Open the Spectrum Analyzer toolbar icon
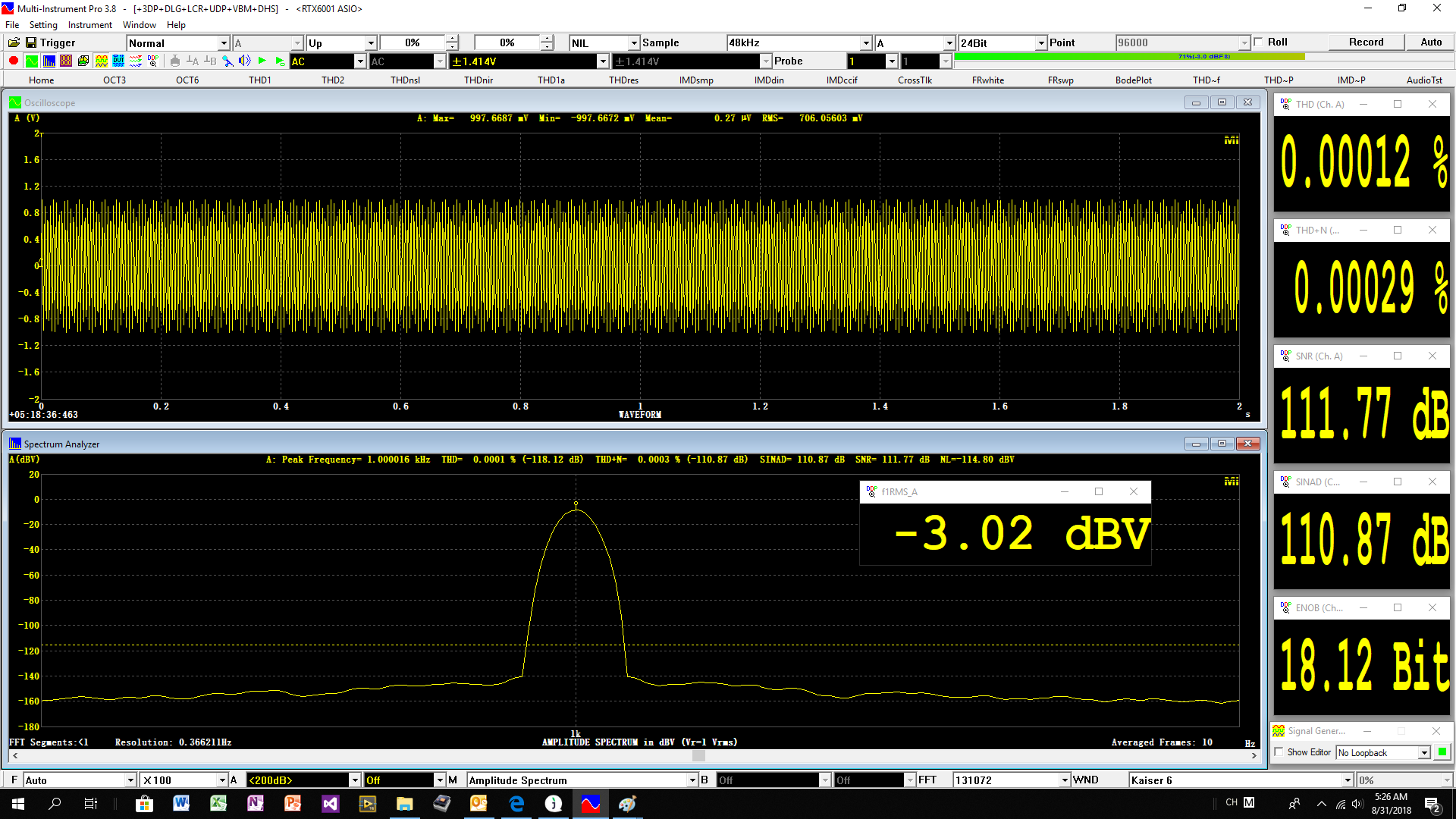1456x819 pixels. click(49, 61)
